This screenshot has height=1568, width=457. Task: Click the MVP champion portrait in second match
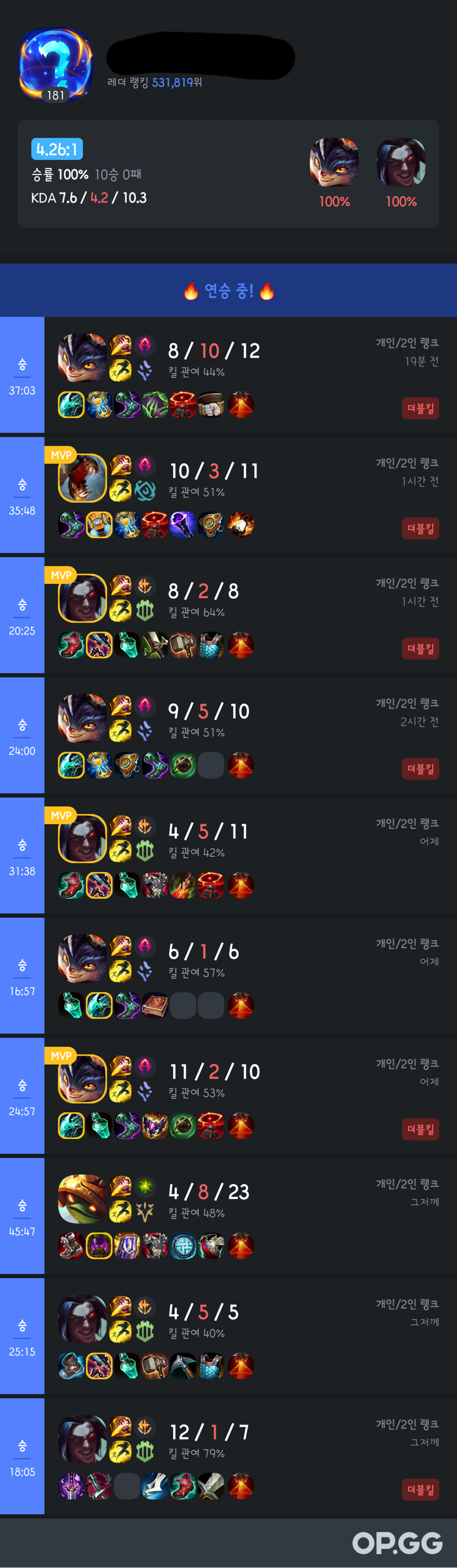coord(82,478)
